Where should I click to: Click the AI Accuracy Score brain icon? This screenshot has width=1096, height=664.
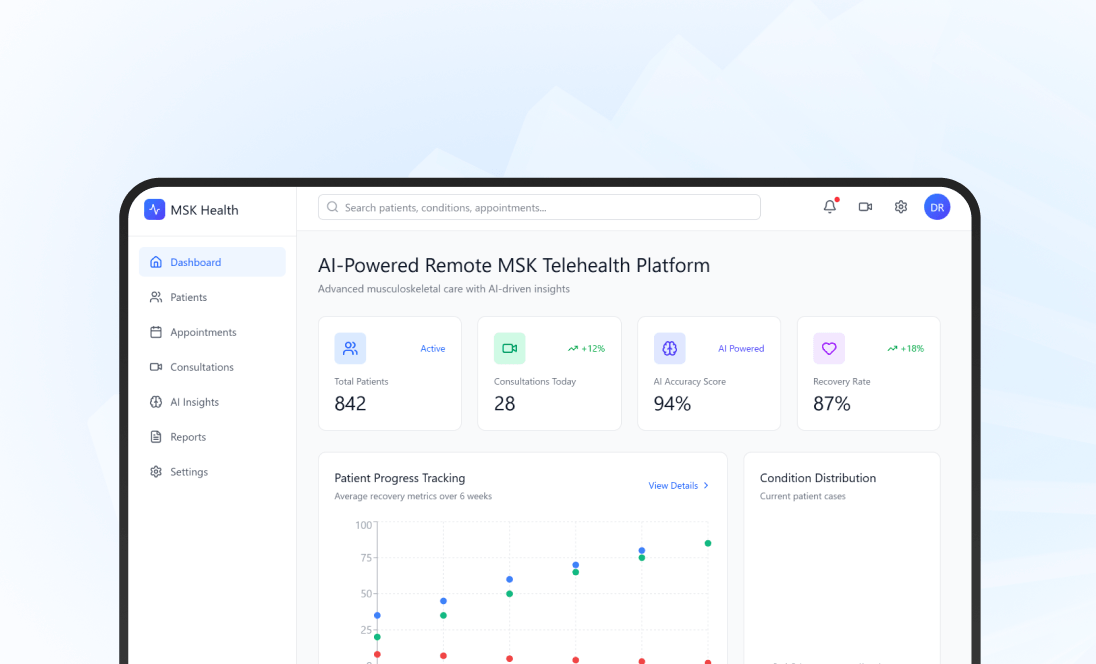(669, 347)
